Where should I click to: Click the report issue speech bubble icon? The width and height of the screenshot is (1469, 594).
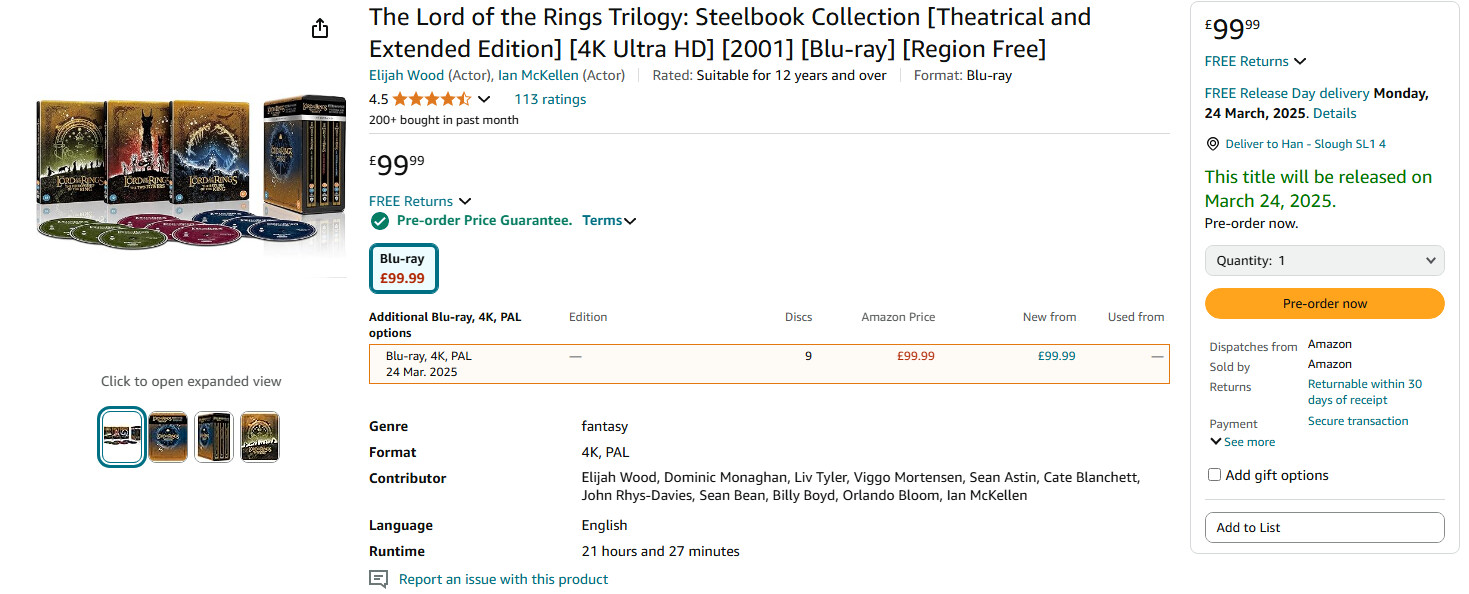click(x=378, y=579)
